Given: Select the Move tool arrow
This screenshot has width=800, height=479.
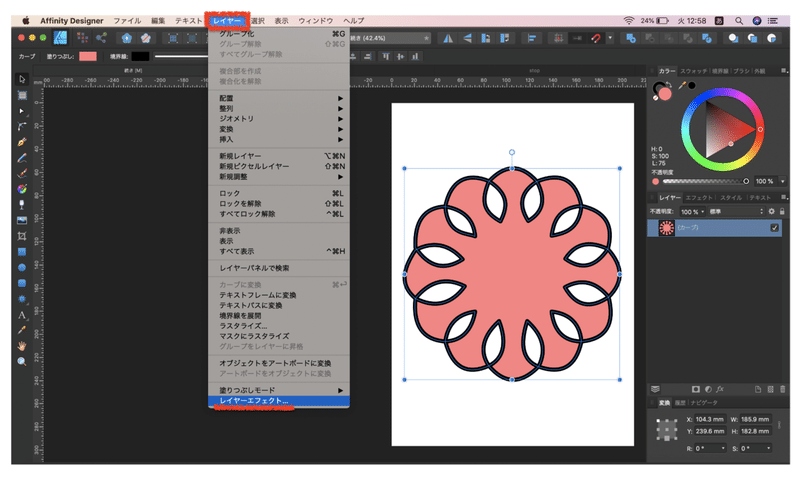Looking at the screenshot, I should pyautogui.click(x=21, y=80).
